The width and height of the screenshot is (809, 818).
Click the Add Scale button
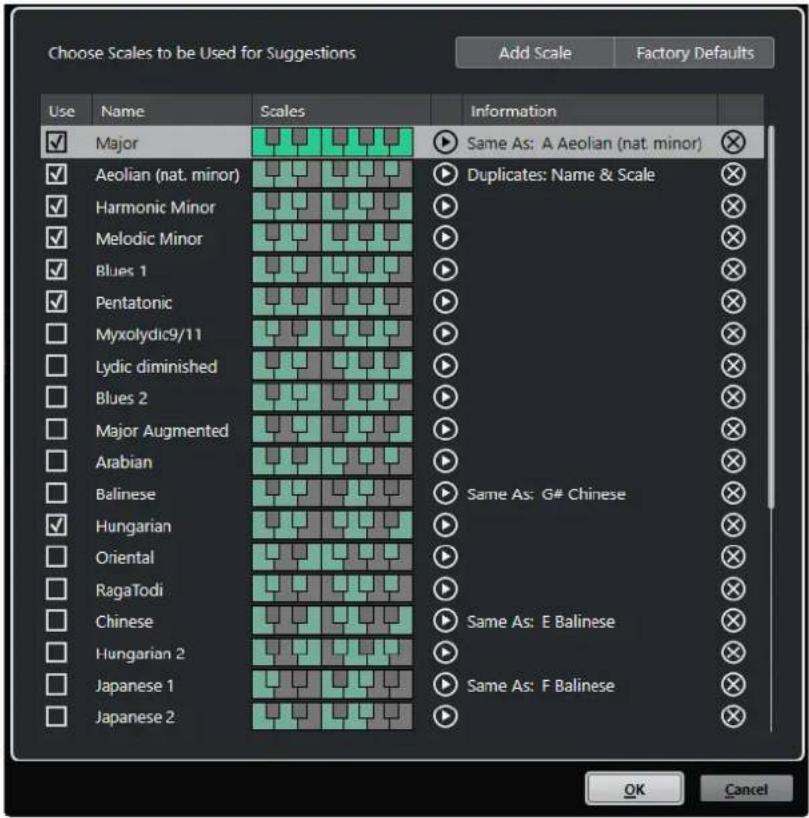coord(535,53)
